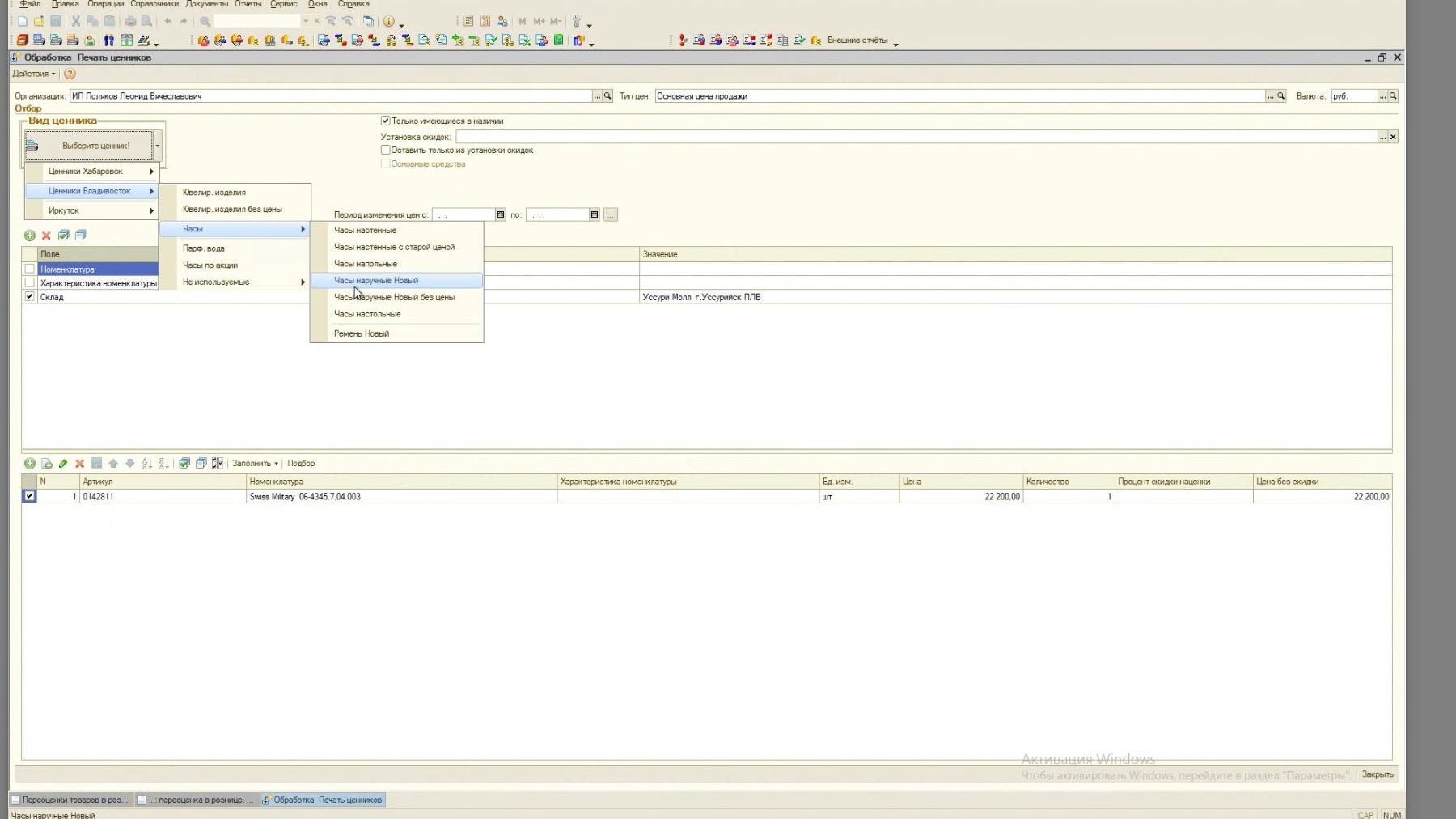Open Тип цен selection ellipsis button
This screenshot has width=1456, height=819.
tap(1270, 96)
